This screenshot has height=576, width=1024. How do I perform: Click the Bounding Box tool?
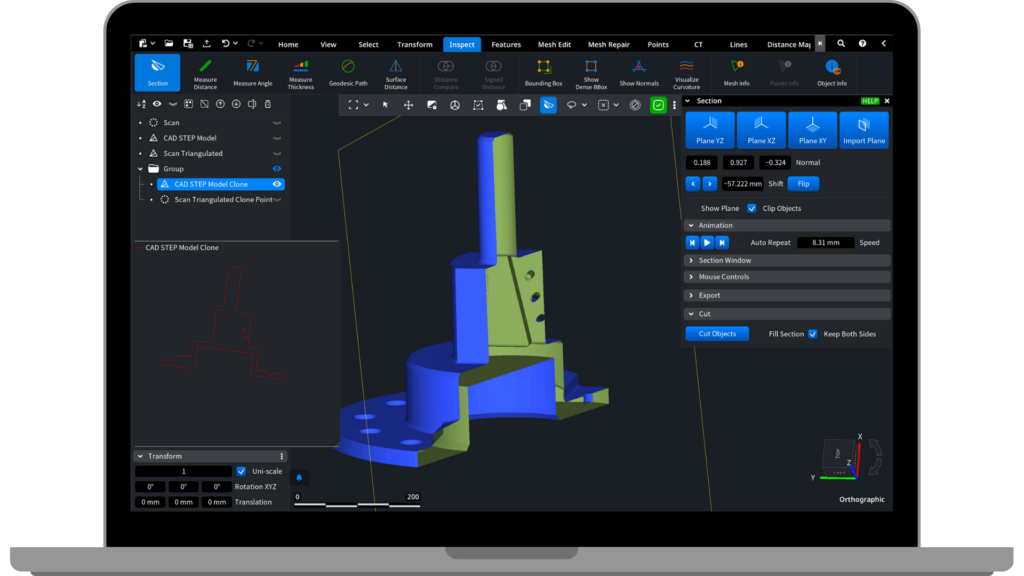pos(544,72)
